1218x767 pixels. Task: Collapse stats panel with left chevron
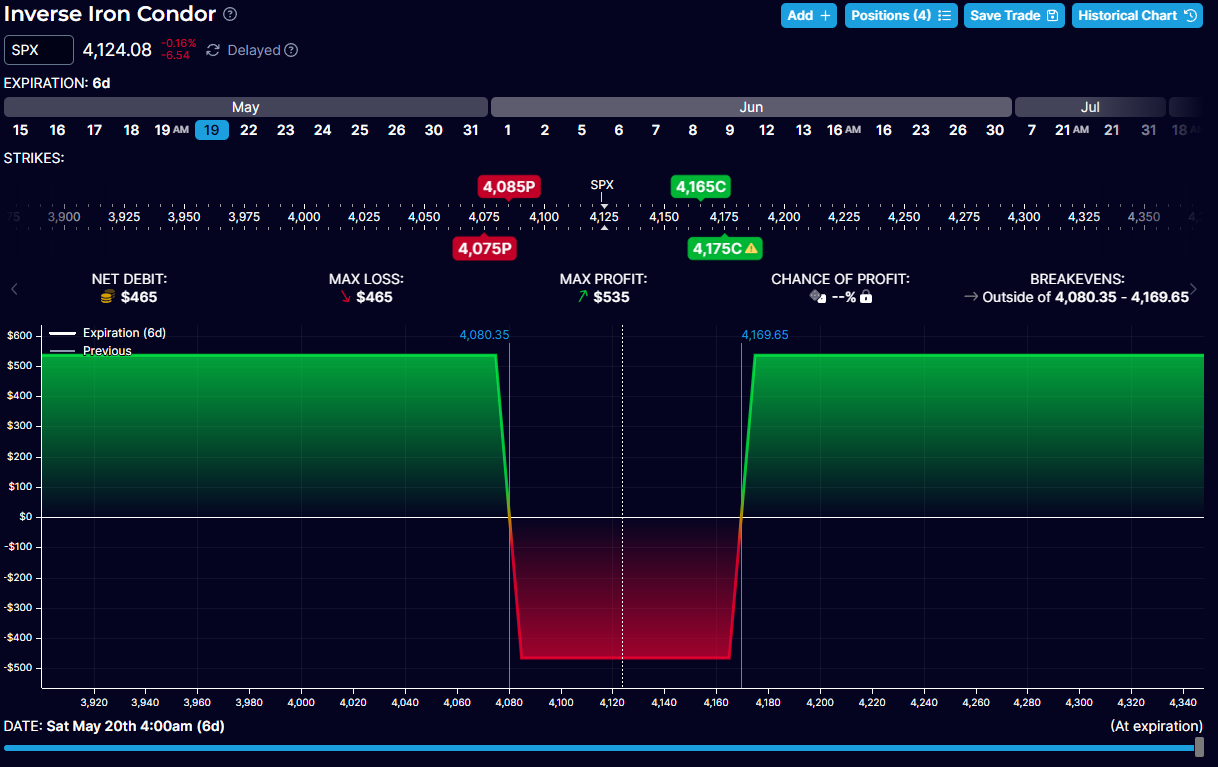[x=14, y=289]
